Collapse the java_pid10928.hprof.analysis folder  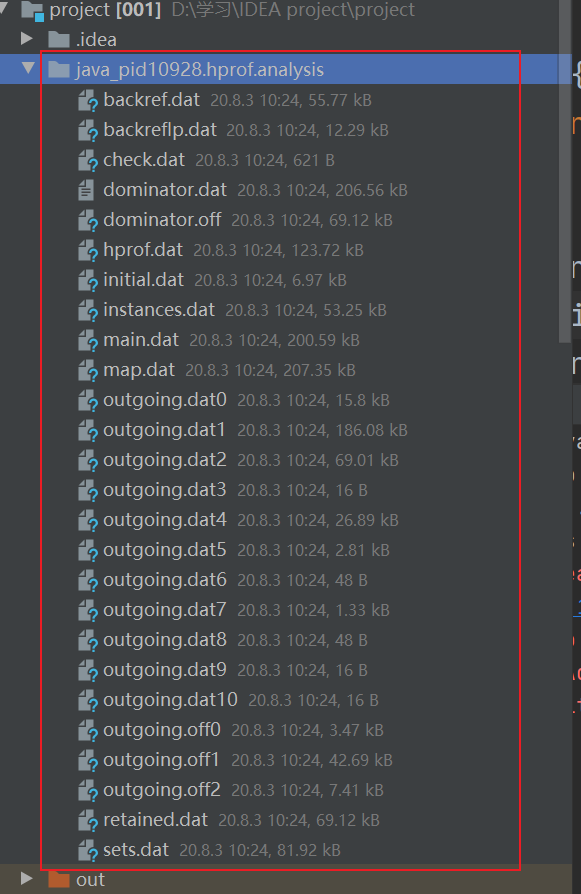[27, 68]
